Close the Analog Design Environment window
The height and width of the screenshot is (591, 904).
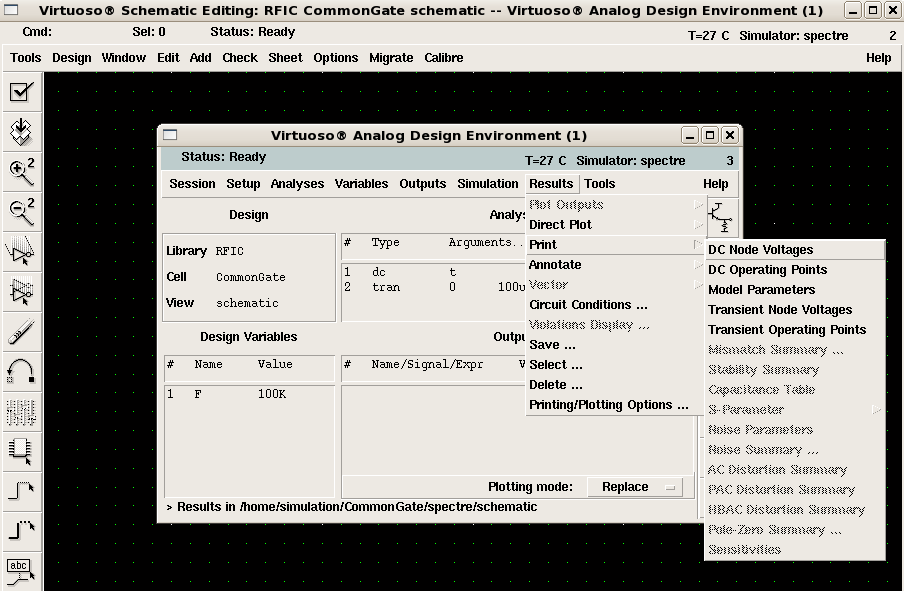(729, 135)
